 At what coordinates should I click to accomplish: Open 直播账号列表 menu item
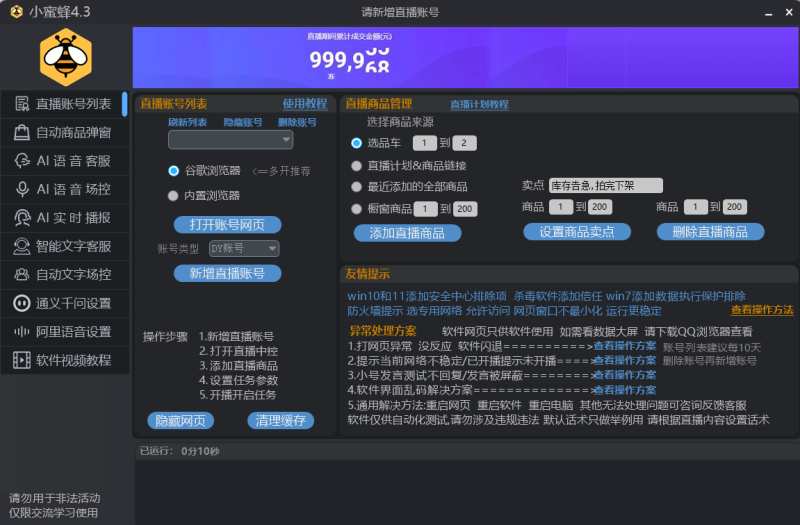pos(64,104)
